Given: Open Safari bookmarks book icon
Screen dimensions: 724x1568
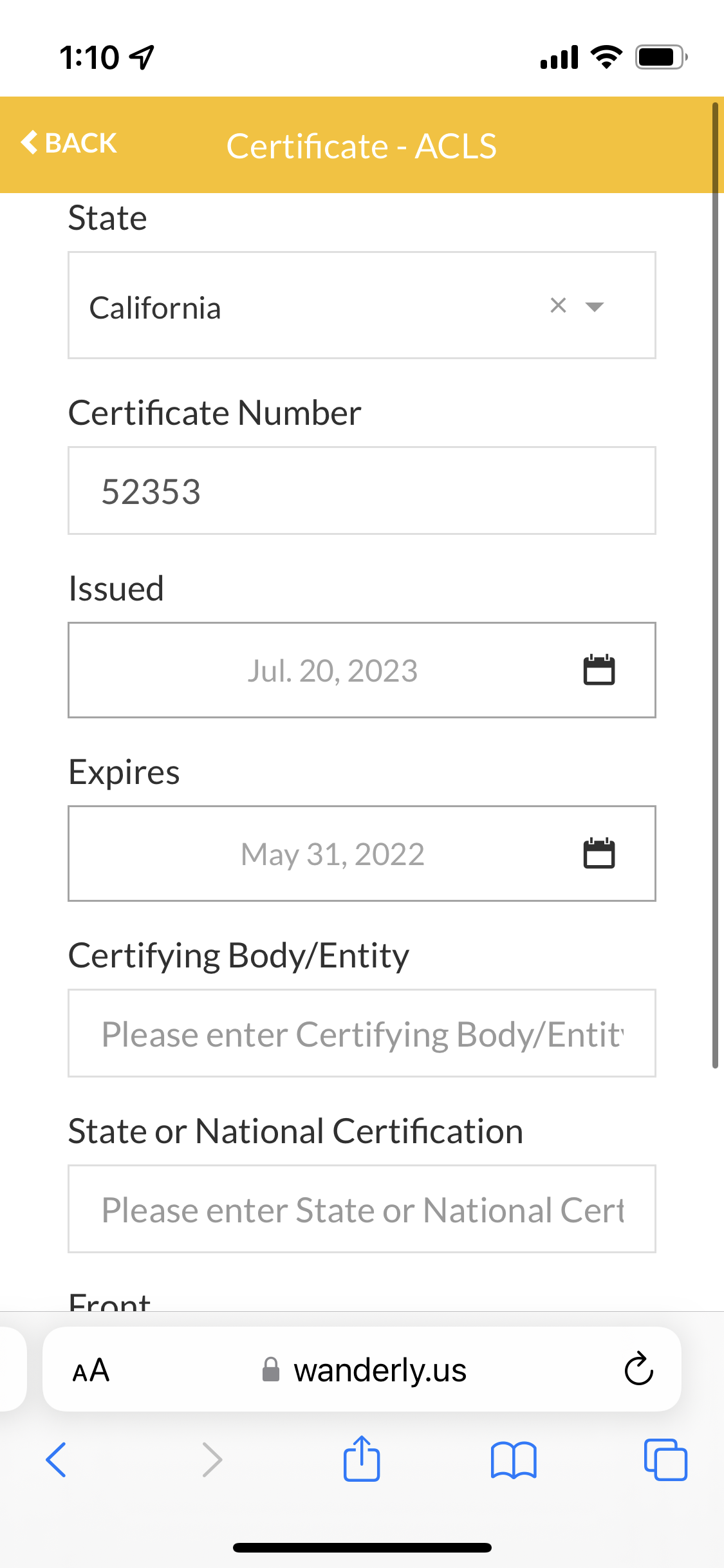Looking at the screenshot, I should click(513, 1459).
